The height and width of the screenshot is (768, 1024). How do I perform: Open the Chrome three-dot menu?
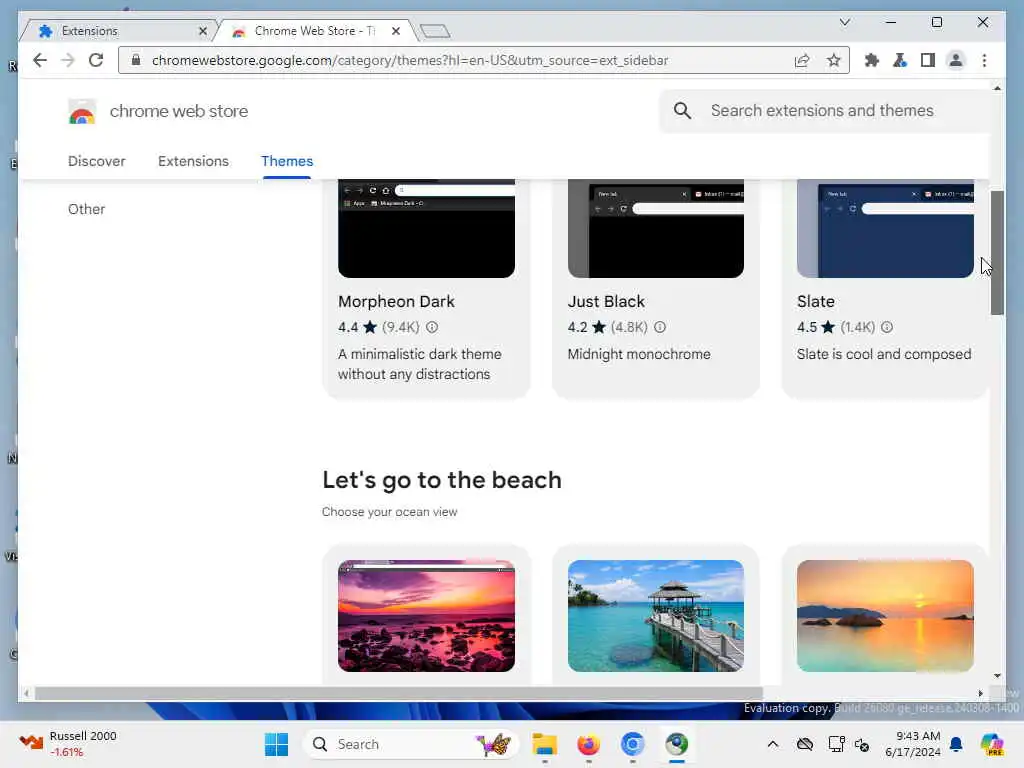click(x=984, y=60)
